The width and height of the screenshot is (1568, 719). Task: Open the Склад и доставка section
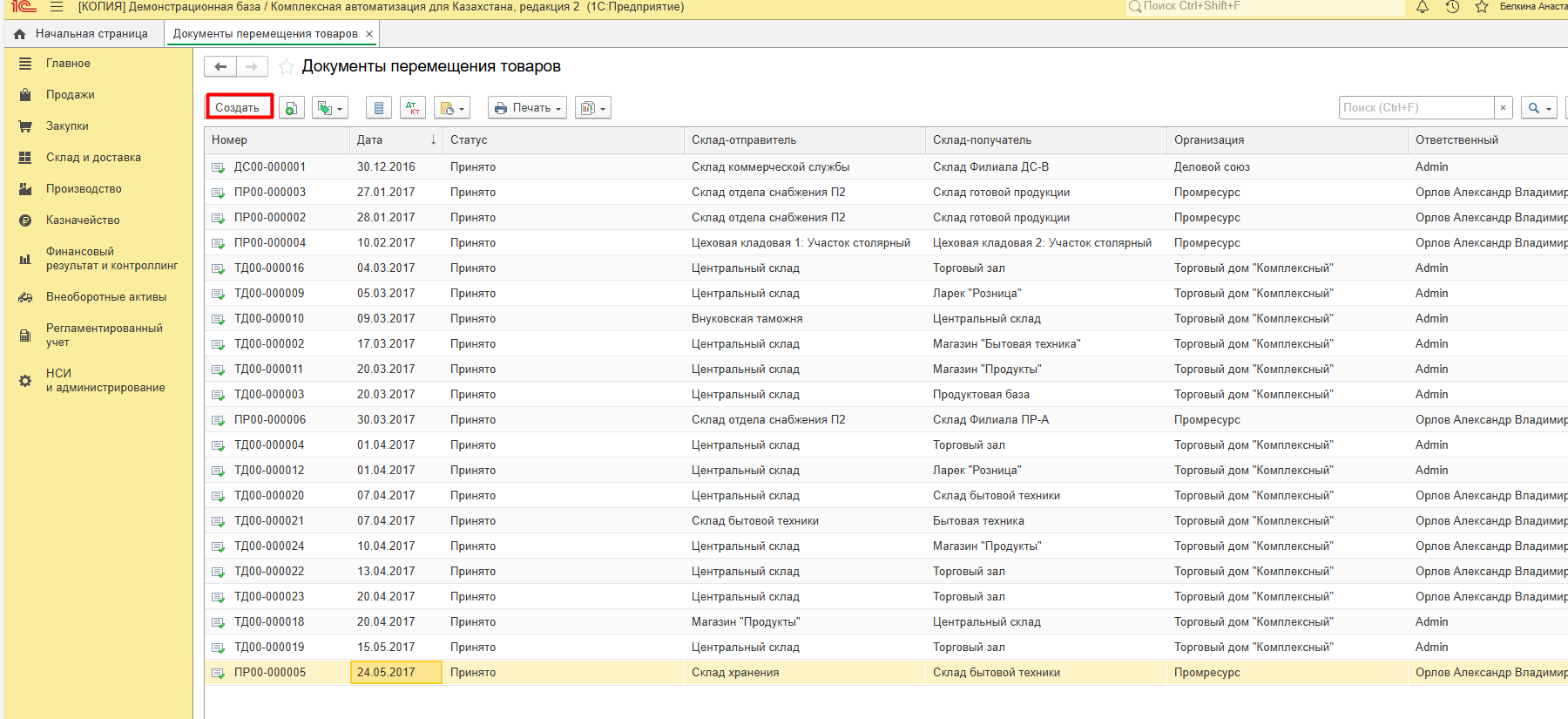tap(93, 158)
